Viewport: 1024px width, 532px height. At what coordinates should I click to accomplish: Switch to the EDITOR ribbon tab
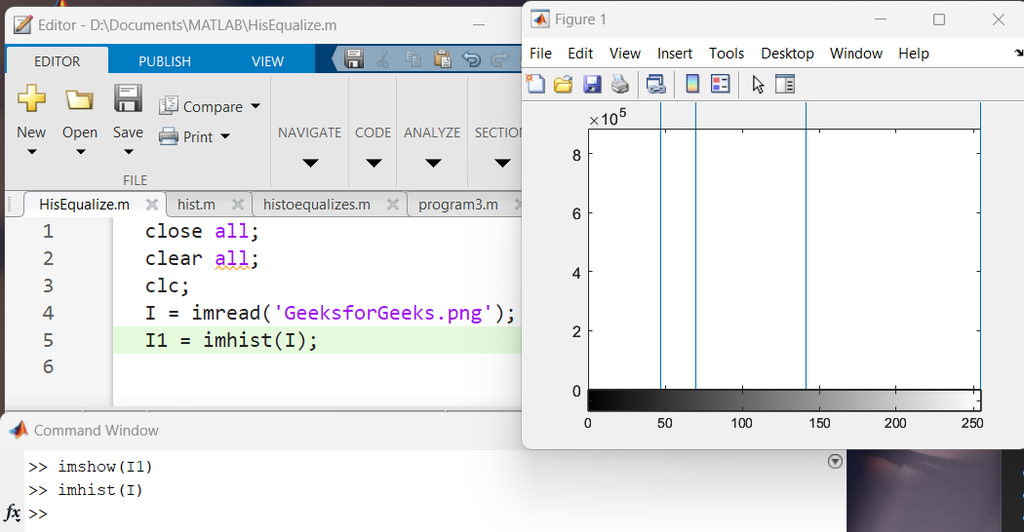[x=57, y=61]
